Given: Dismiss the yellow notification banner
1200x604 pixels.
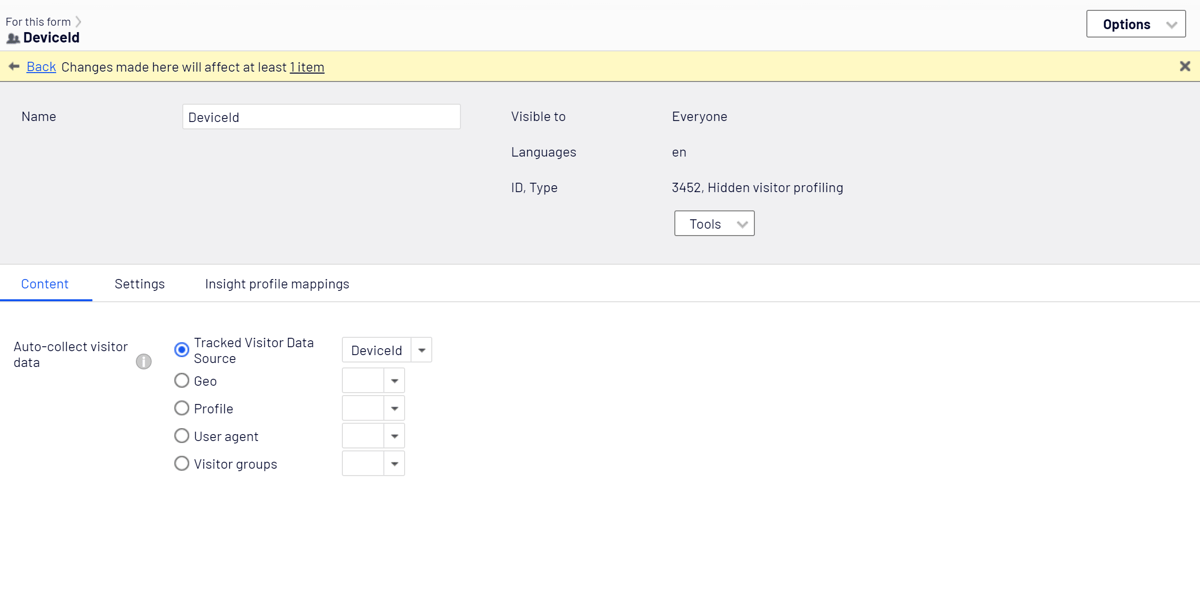Looking at the screenshot, I should pyautogui.click(x=1185, y=67).
